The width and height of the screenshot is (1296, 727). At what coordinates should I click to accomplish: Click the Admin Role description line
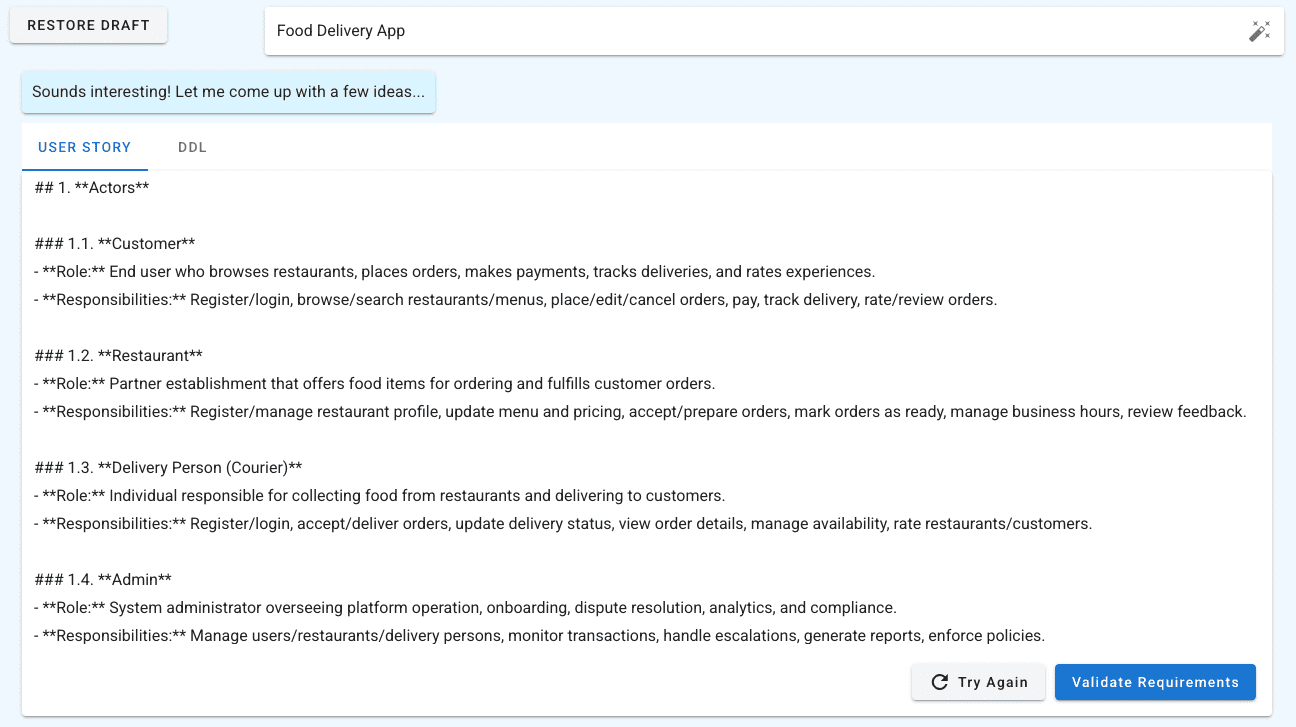point(465,608)
